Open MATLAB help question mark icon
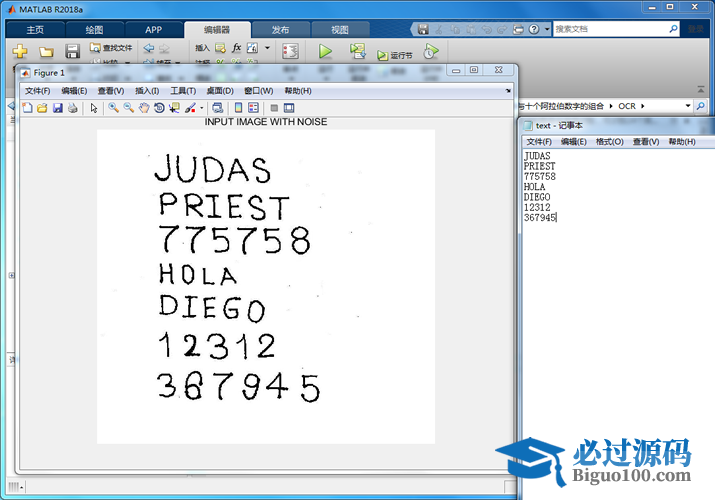This screenshot has width=715, height=500. 534,29
